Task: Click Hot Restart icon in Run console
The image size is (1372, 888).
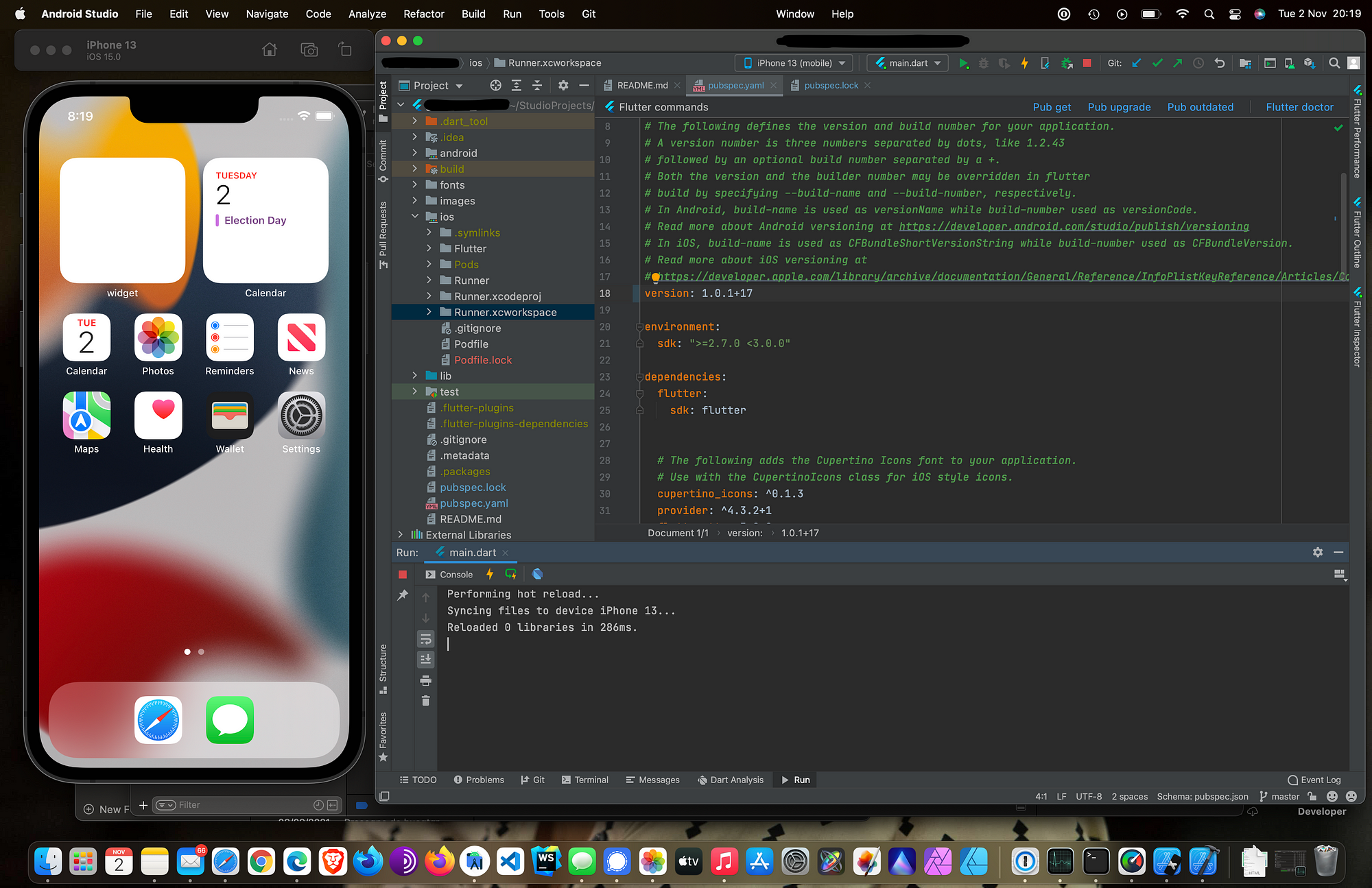Action: click(510, 575)
